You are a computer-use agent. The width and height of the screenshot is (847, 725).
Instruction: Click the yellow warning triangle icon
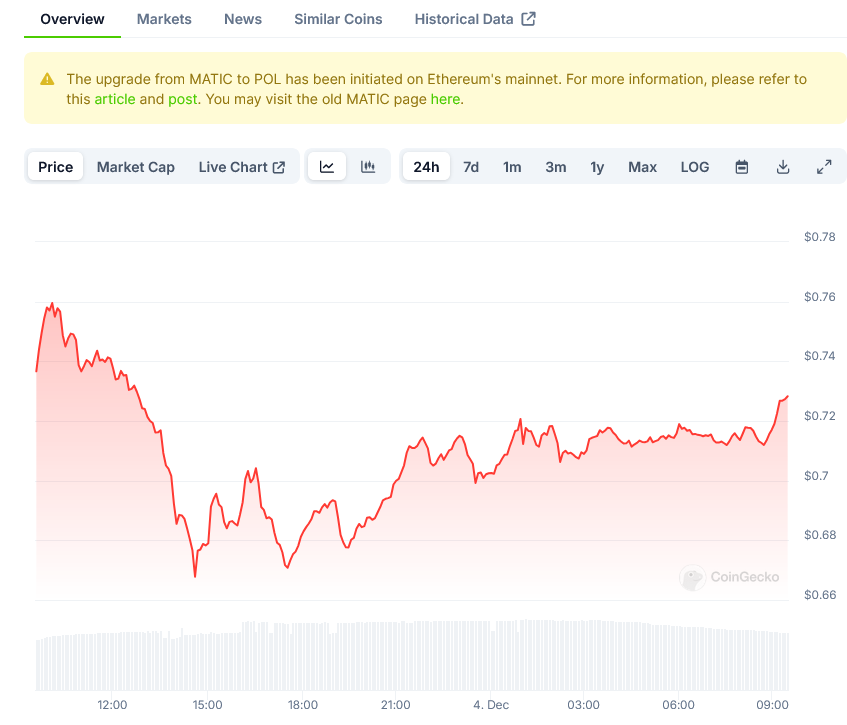pyautogui.click(x=47, y=79)
